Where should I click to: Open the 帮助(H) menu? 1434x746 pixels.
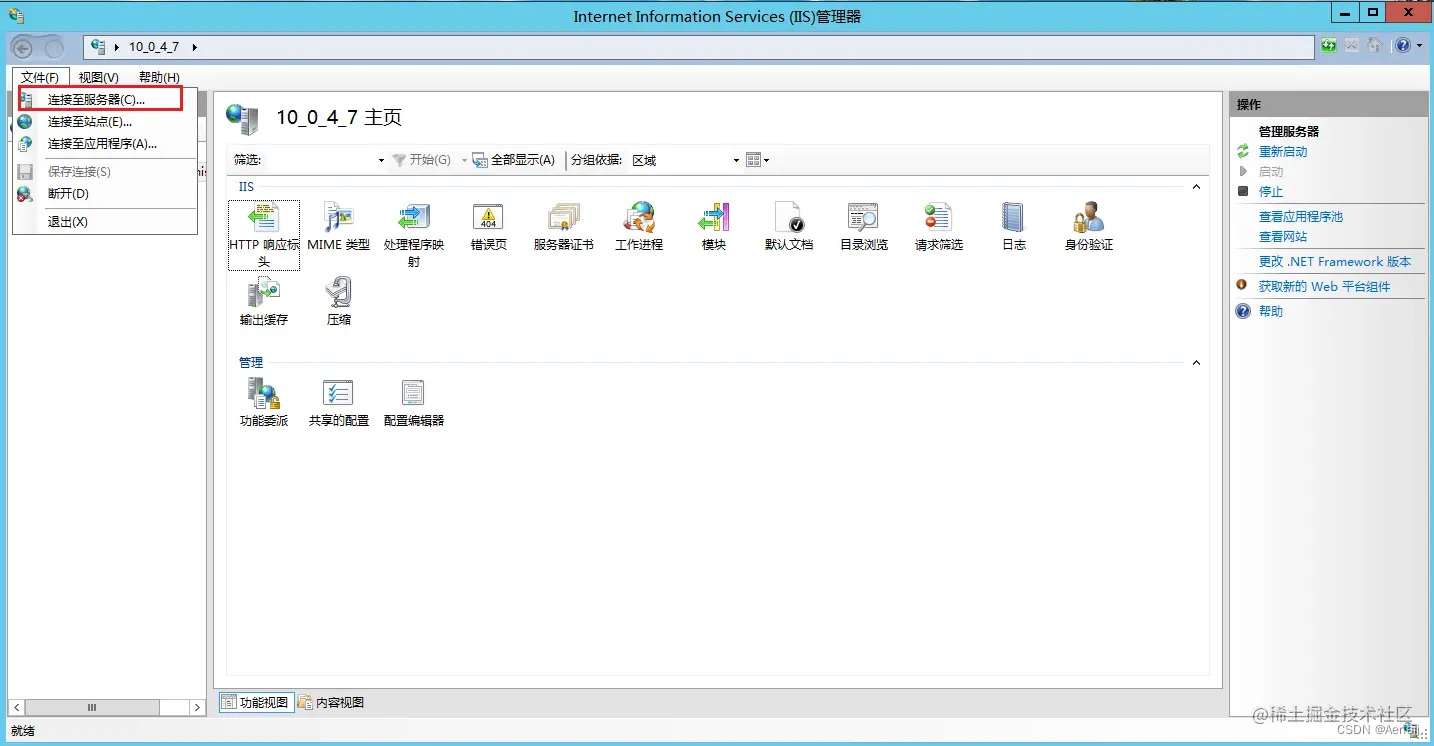[159, 77]
